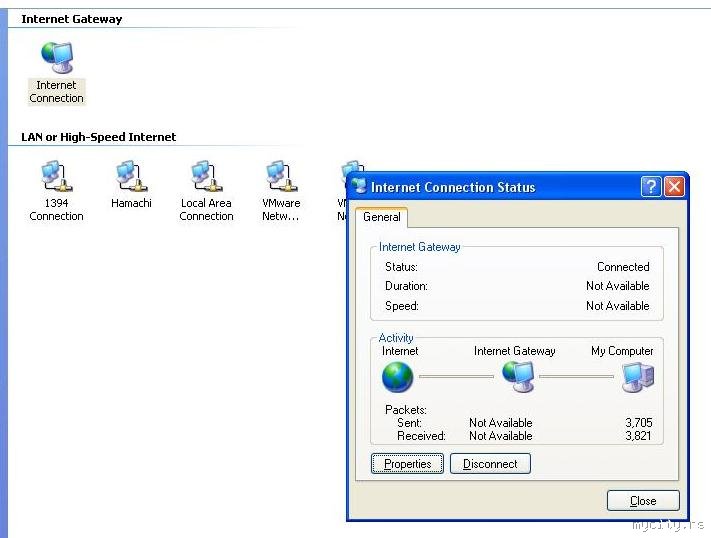
Task: Click the Hamachi label text
Action: click(131, 203)
